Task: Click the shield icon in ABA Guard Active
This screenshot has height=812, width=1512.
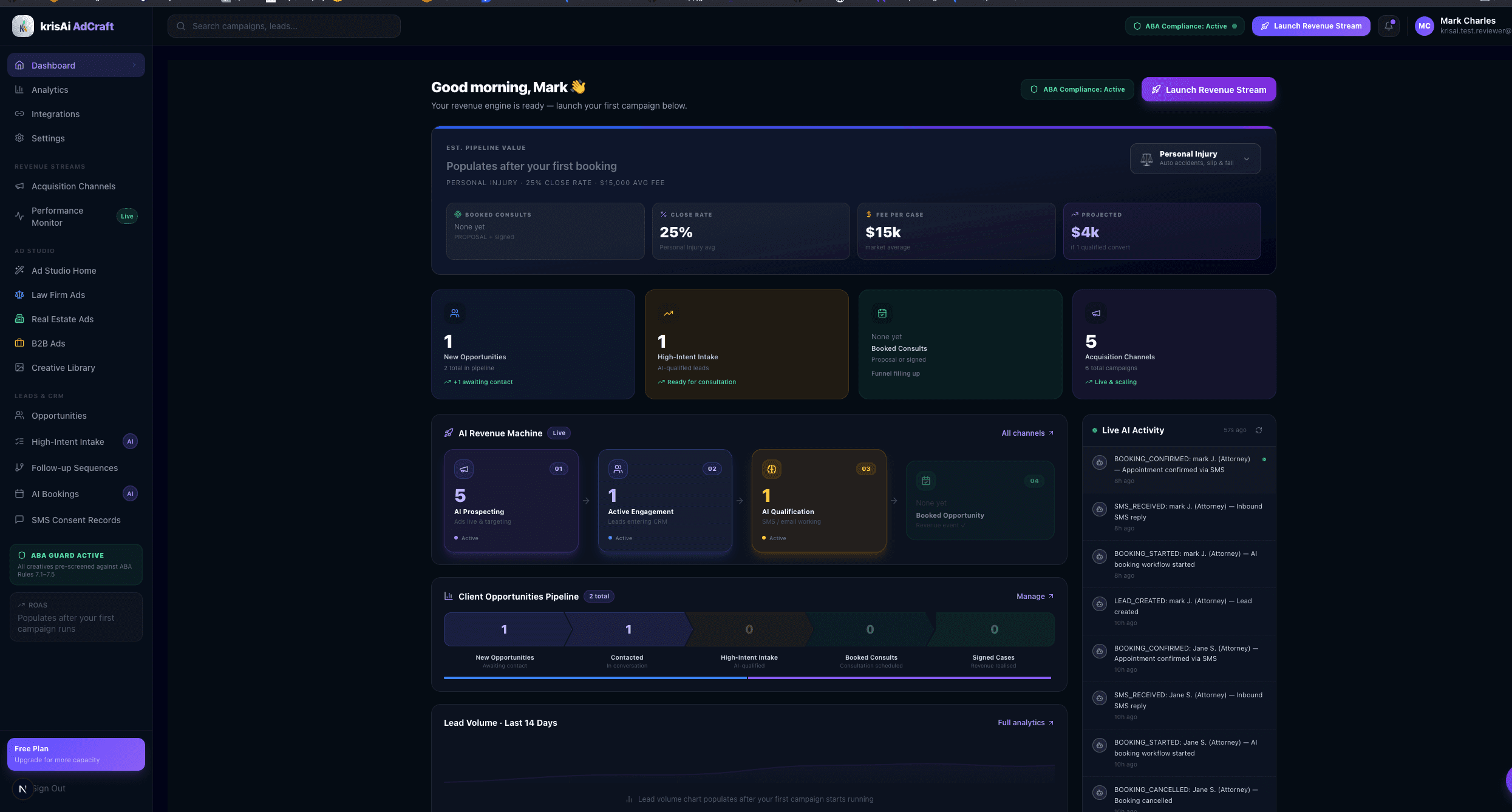Action: pos(22,555)
